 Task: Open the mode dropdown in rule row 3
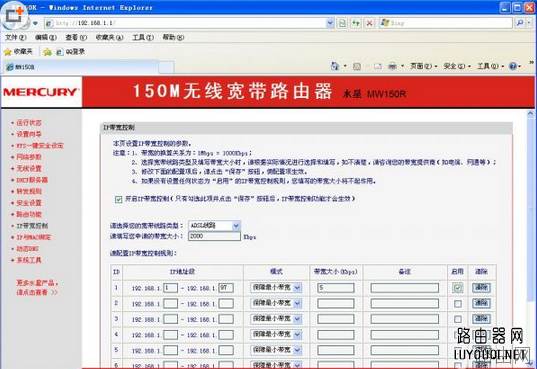pyautogui.click(x=276, y=319)
